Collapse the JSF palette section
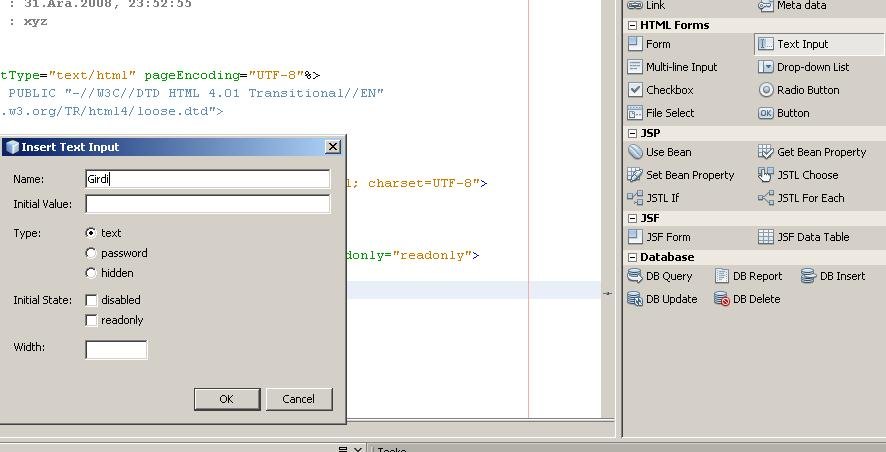Viewport: 886px width, 452px height. pyautogui.click(x=632, y=218)
